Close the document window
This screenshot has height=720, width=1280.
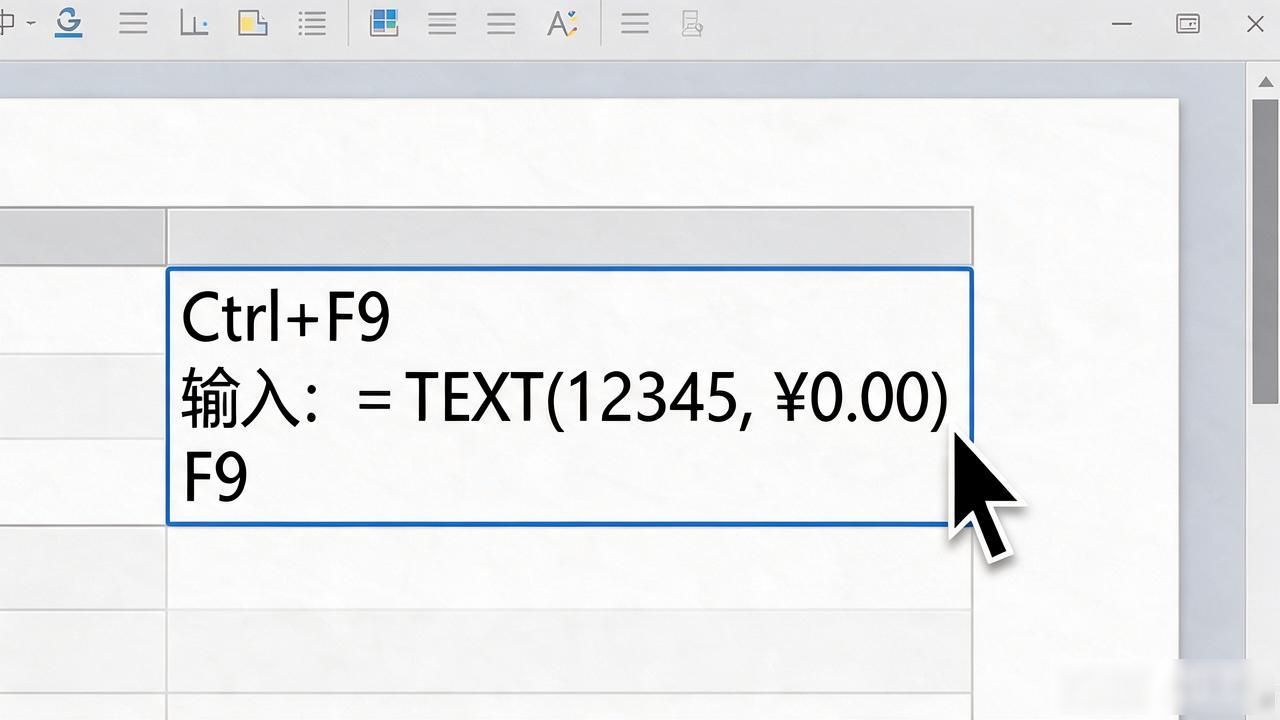1255,23
